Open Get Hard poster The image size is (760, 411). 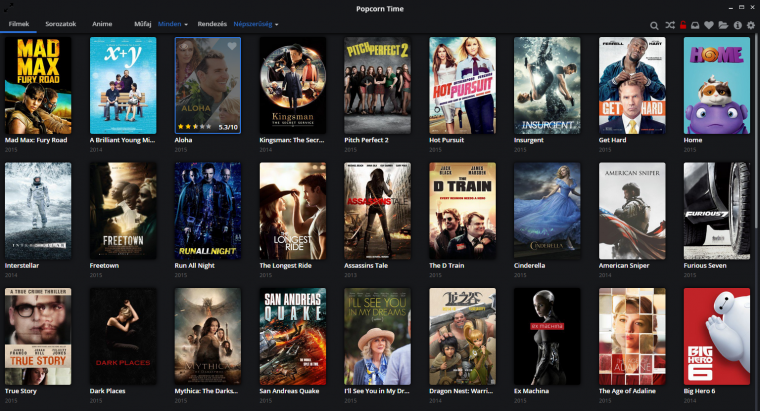[x=632, y=85]
